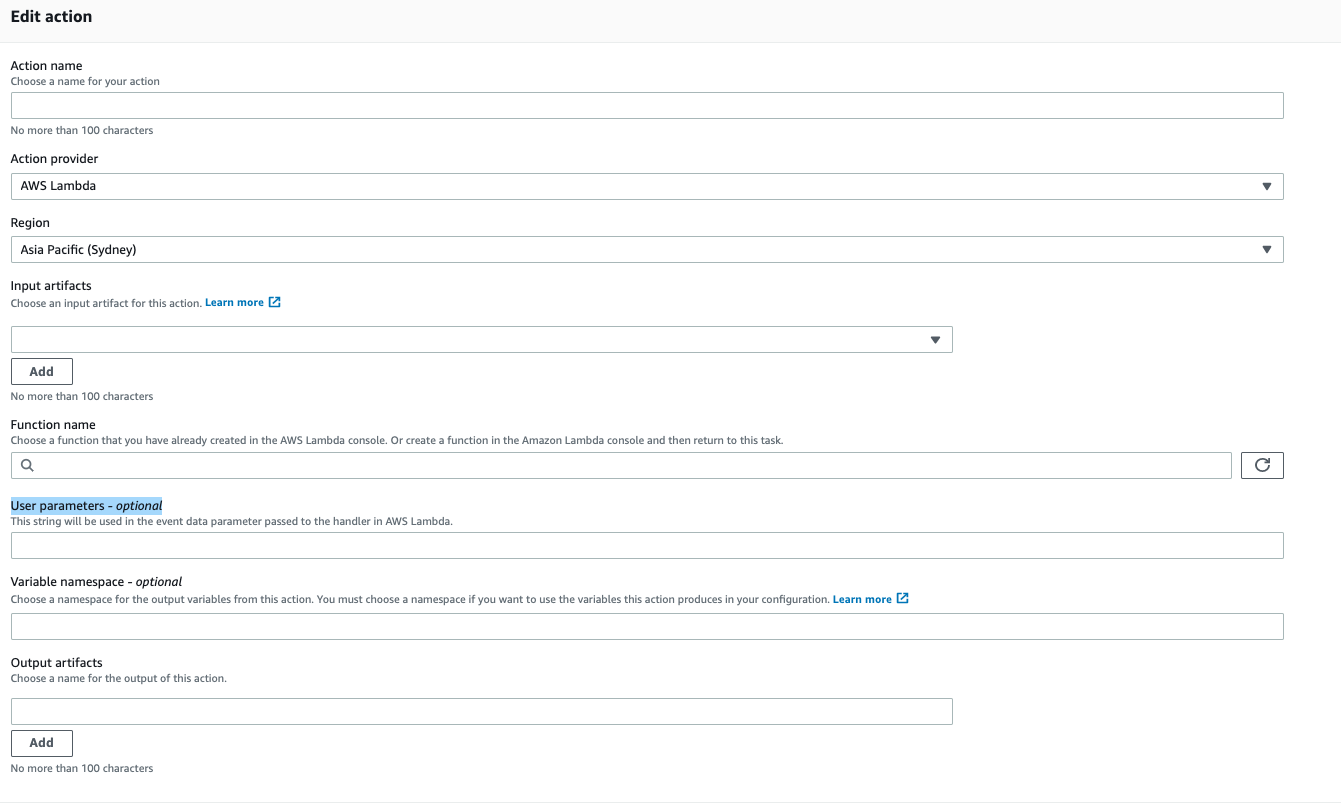Click the arrow on Input artifacts selector
1341x807 pixels.
point(936,340)
